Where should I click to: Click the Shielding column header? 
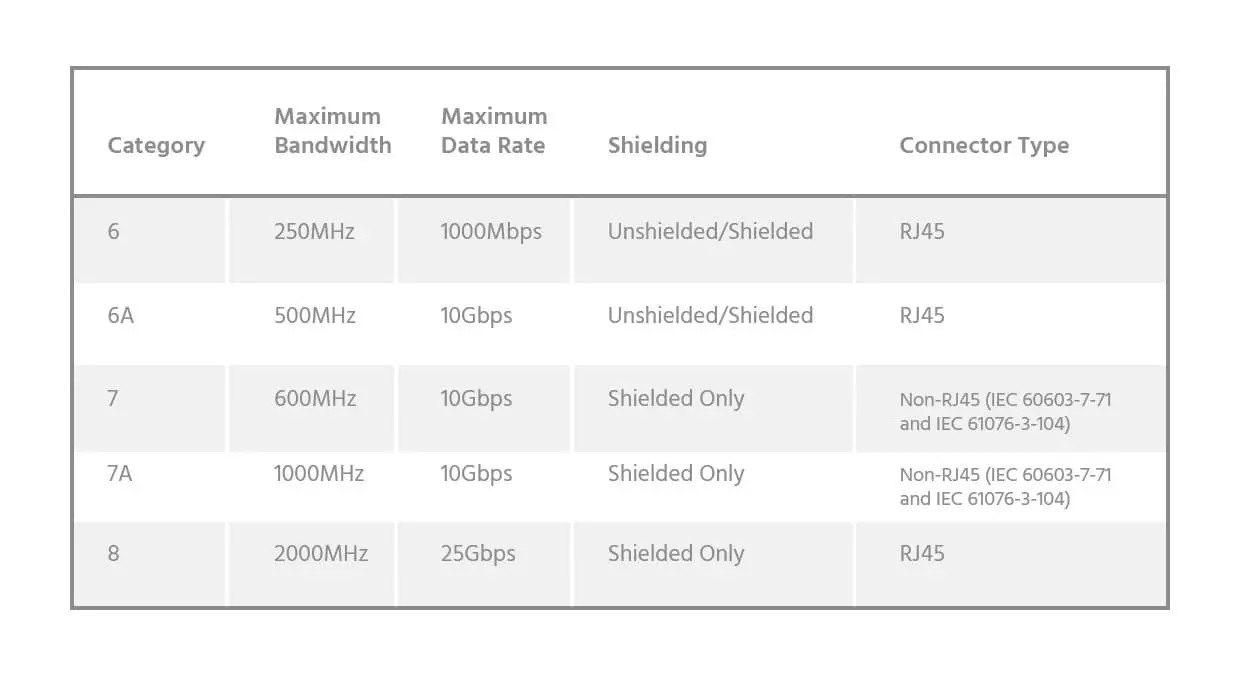coord(657,145)
